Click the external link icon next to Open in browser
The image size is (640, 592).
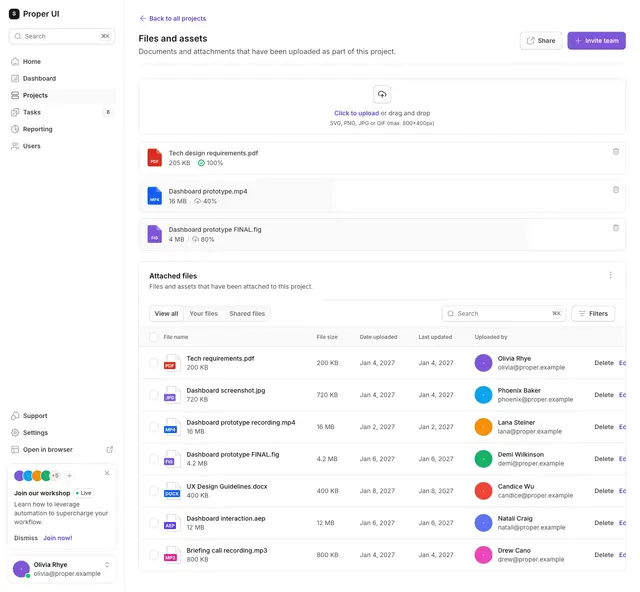pyautogui.click(x=109, y=450)
